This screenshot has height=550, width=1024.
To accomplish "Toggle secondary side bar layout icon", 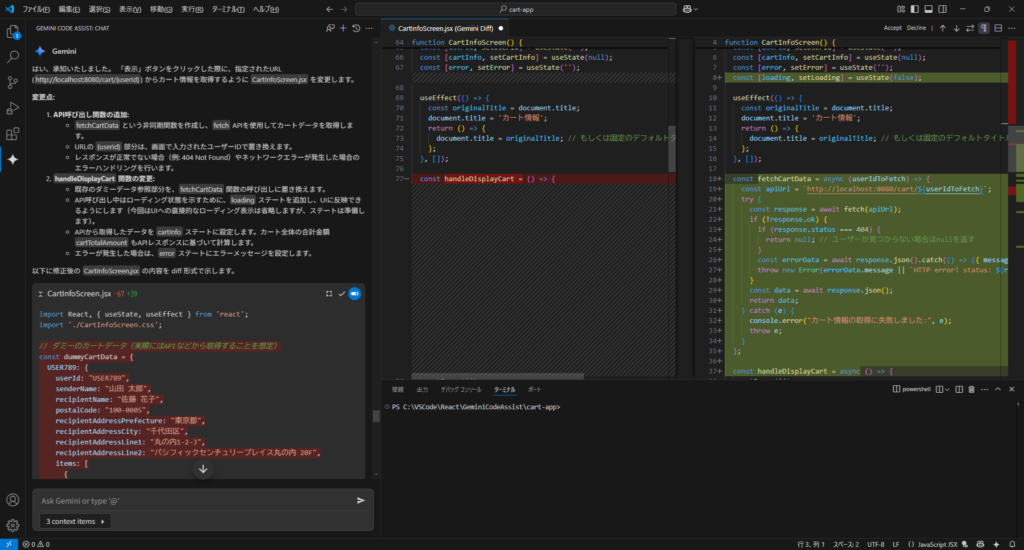I will [942, 9].
